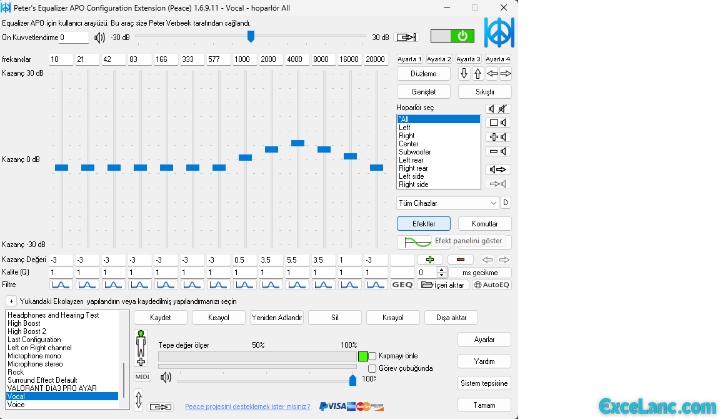Toggle the green equalizer power switch
The height and width of the screenshot is (419, 720).
click(x=451, y=36)
